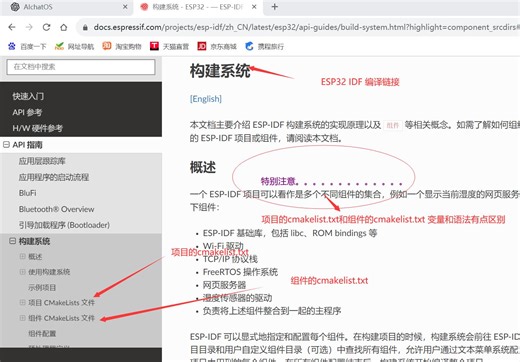520x362 pixels.
Task: Open the 京东商城 bookmark
Action: [x=217, y=46]
